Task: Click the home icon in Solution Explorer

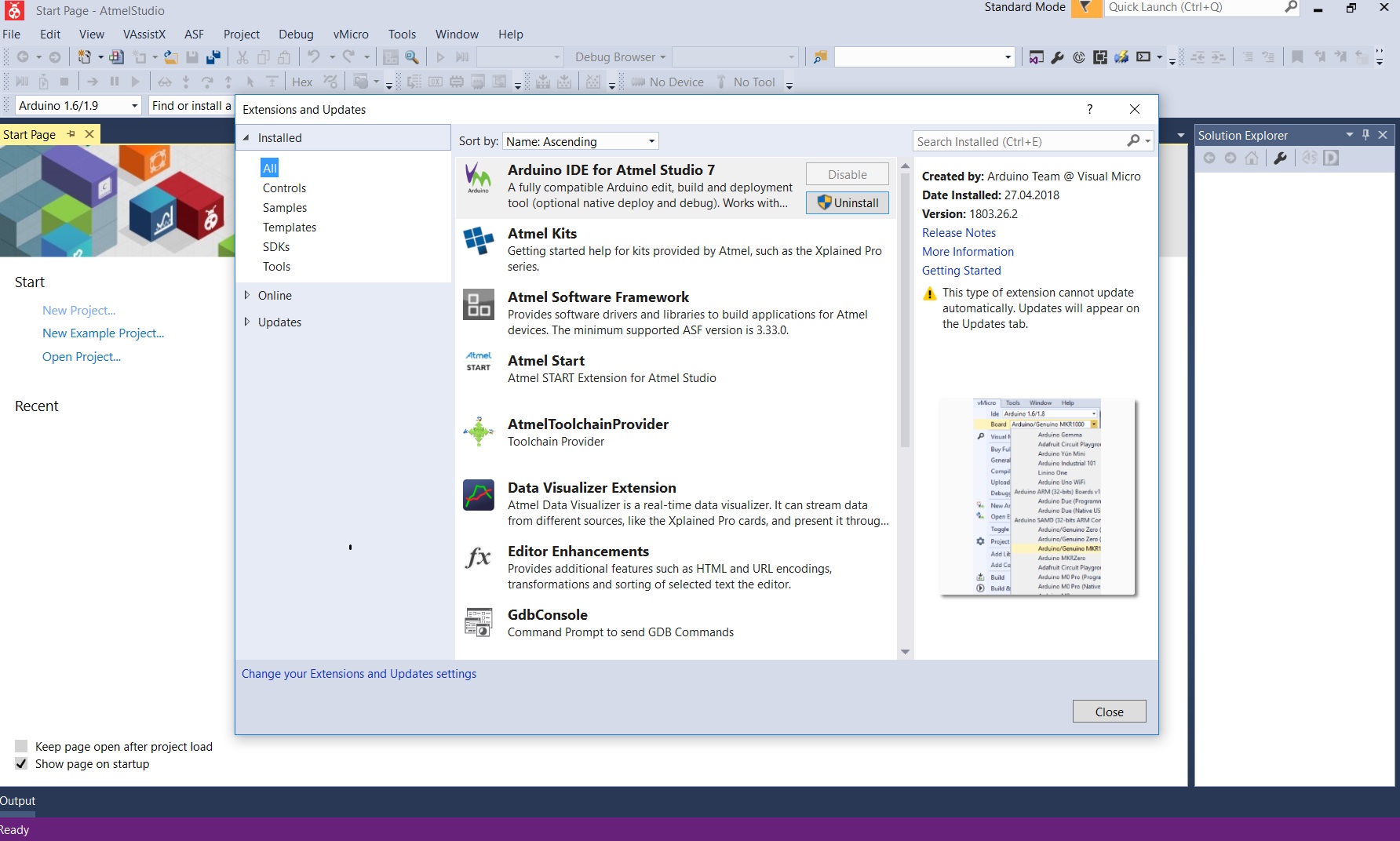Action: point(1252,158)
